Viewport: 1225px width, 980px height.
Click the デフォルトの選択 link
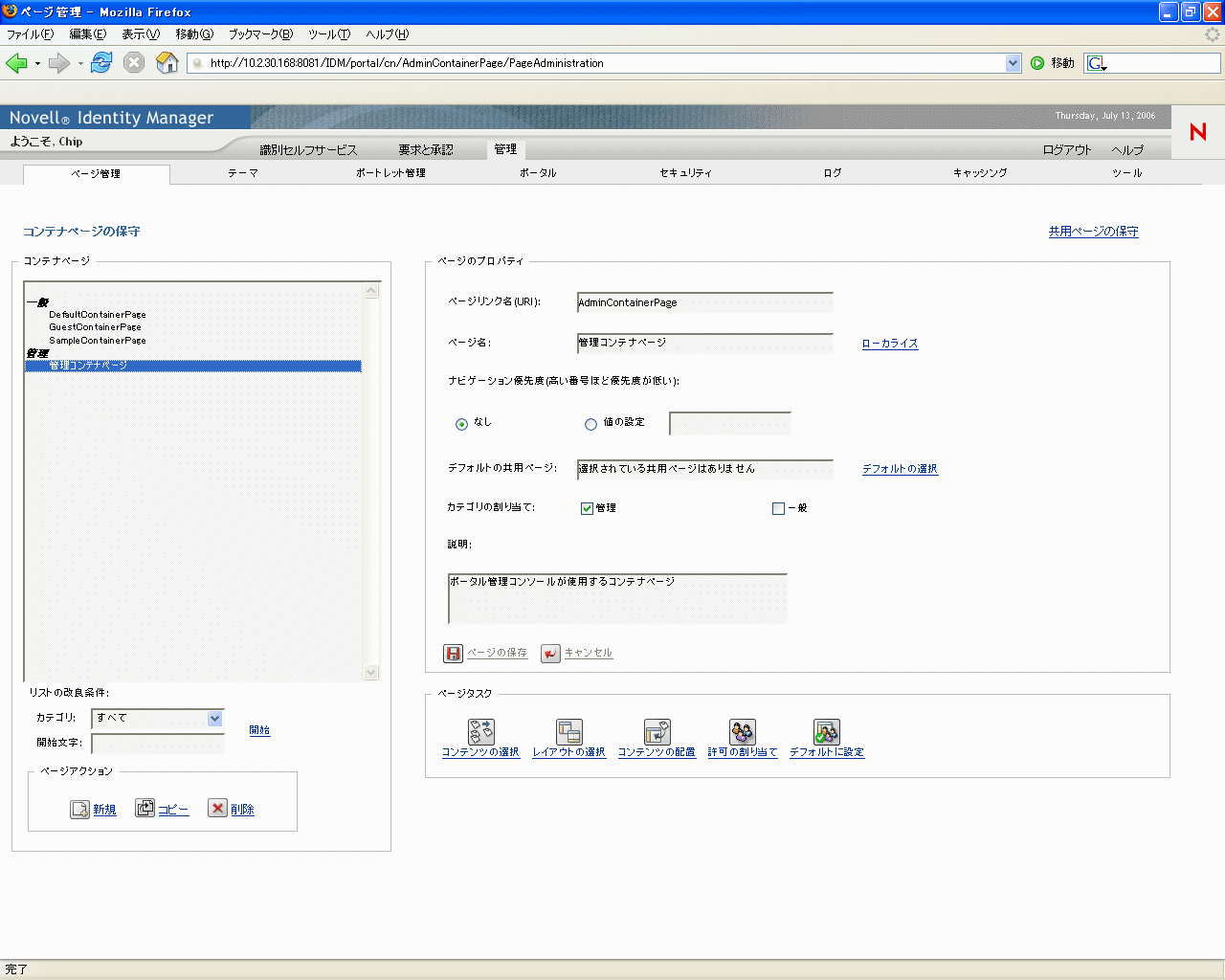pos(900,469)
